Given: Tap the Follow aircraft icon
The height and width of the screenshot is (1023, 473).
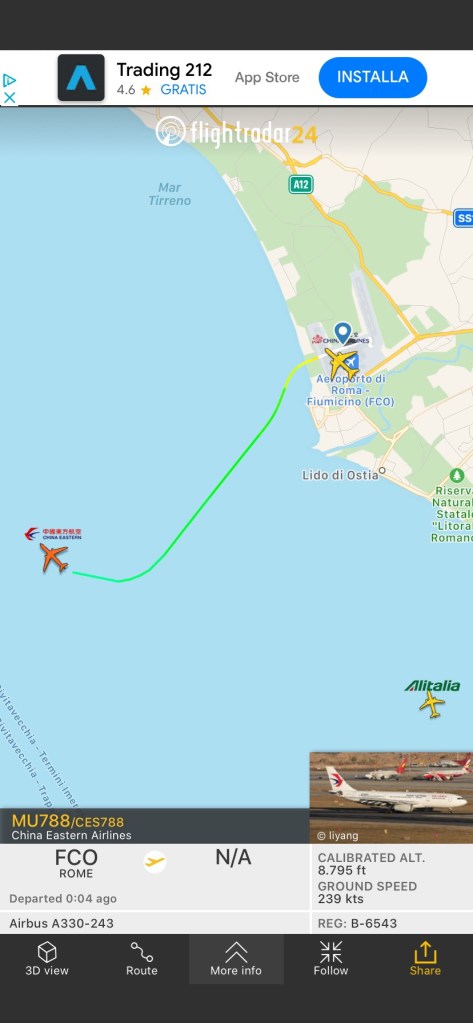Looking at the screenshot, I should point(331,953).
